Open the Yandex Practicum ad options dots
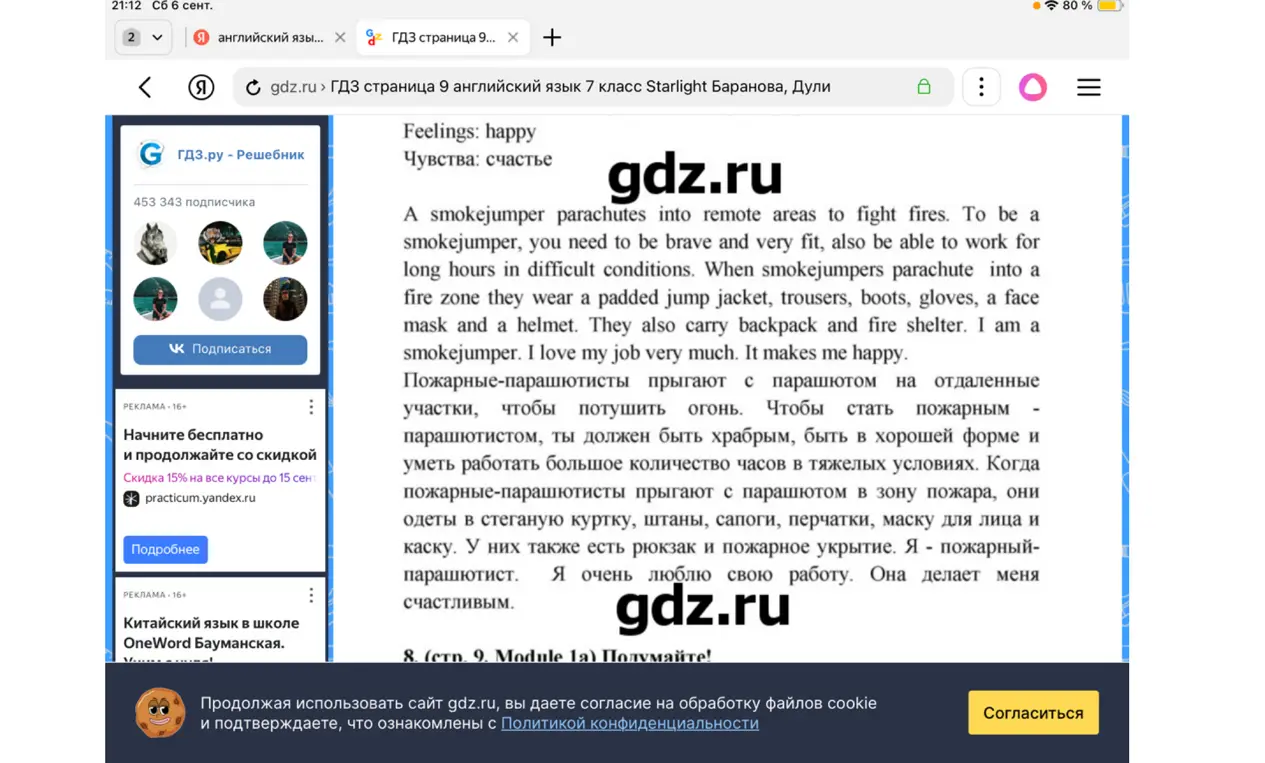The height and width of the screenshot is (763, 1265). pos(311,407)
